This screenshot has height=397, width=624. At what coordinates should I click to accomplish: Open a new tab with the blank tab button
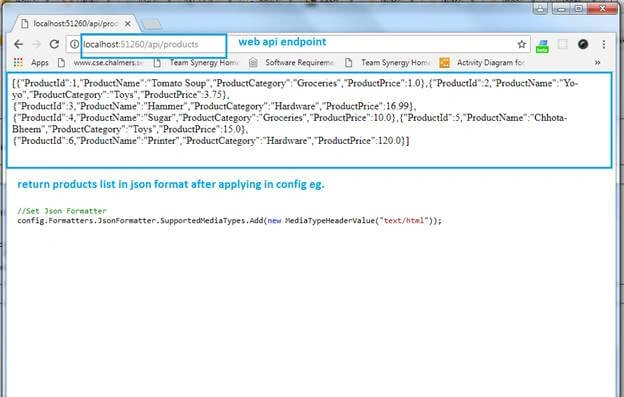pyautogui.click(x=152, y=24)
